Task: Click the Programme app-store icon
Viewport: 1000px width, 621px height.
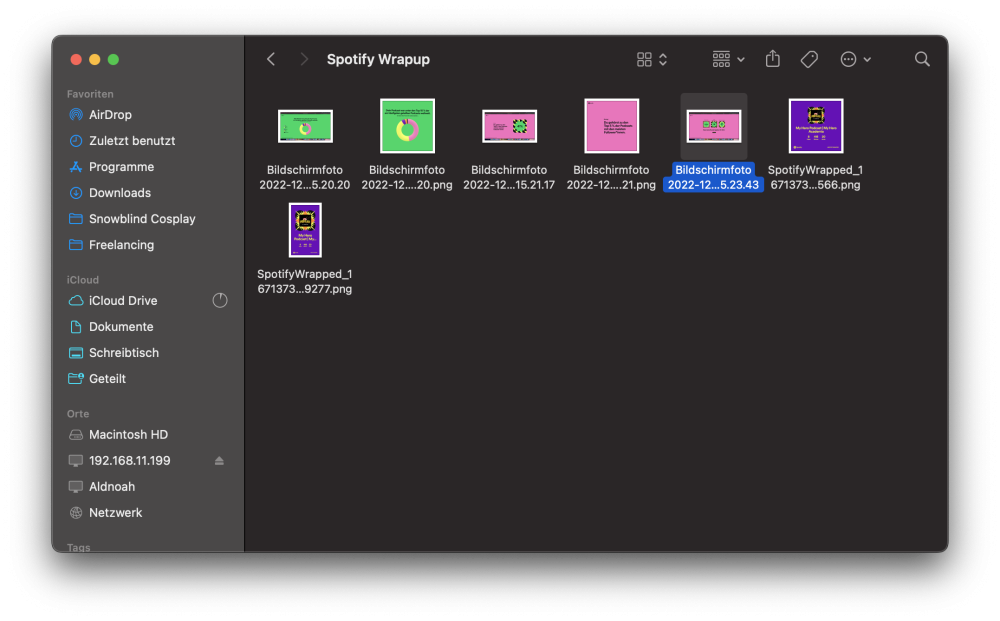Action: pos(76,167)
